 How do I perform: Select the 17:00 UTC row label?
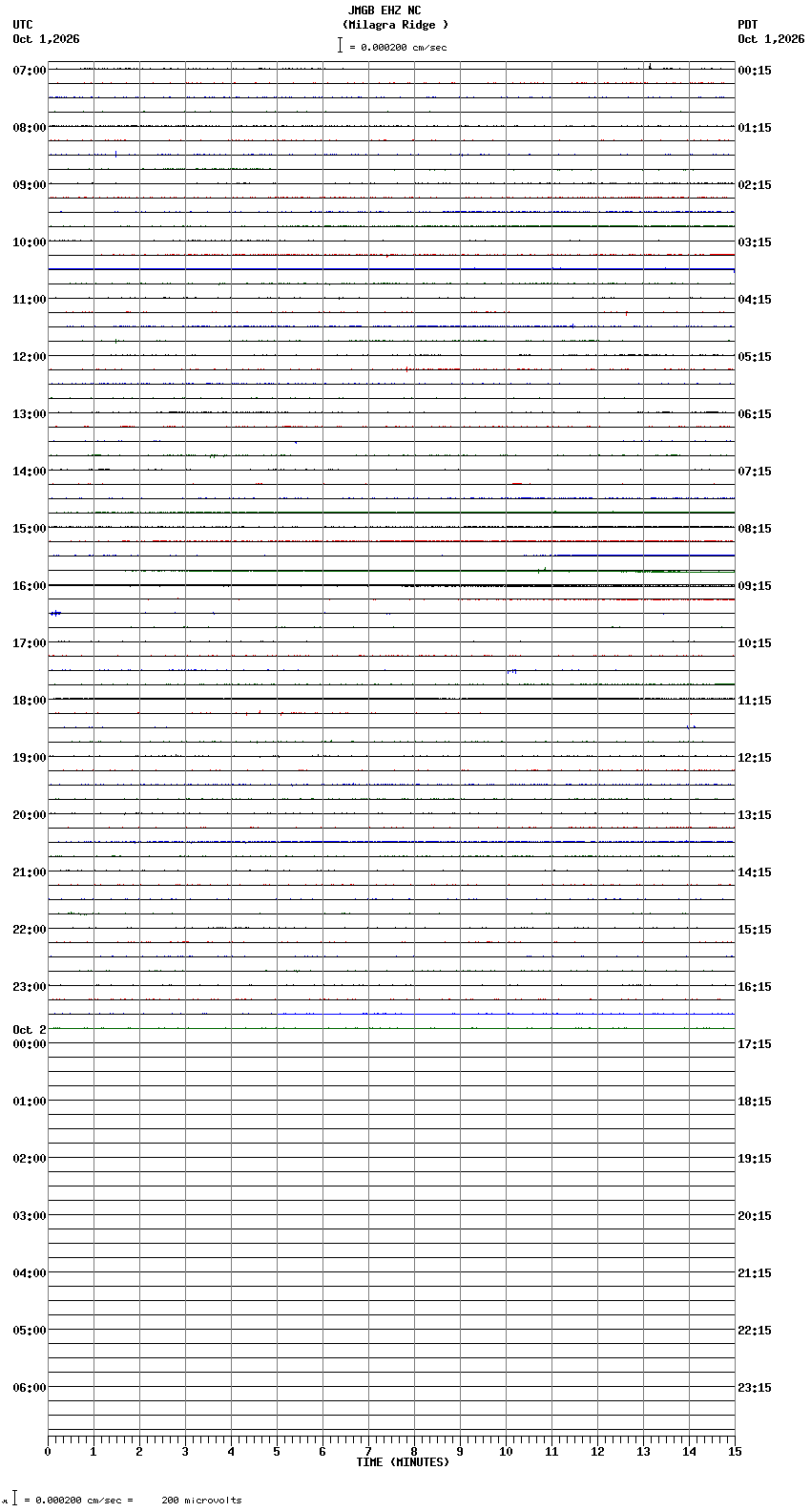point(30,643)
